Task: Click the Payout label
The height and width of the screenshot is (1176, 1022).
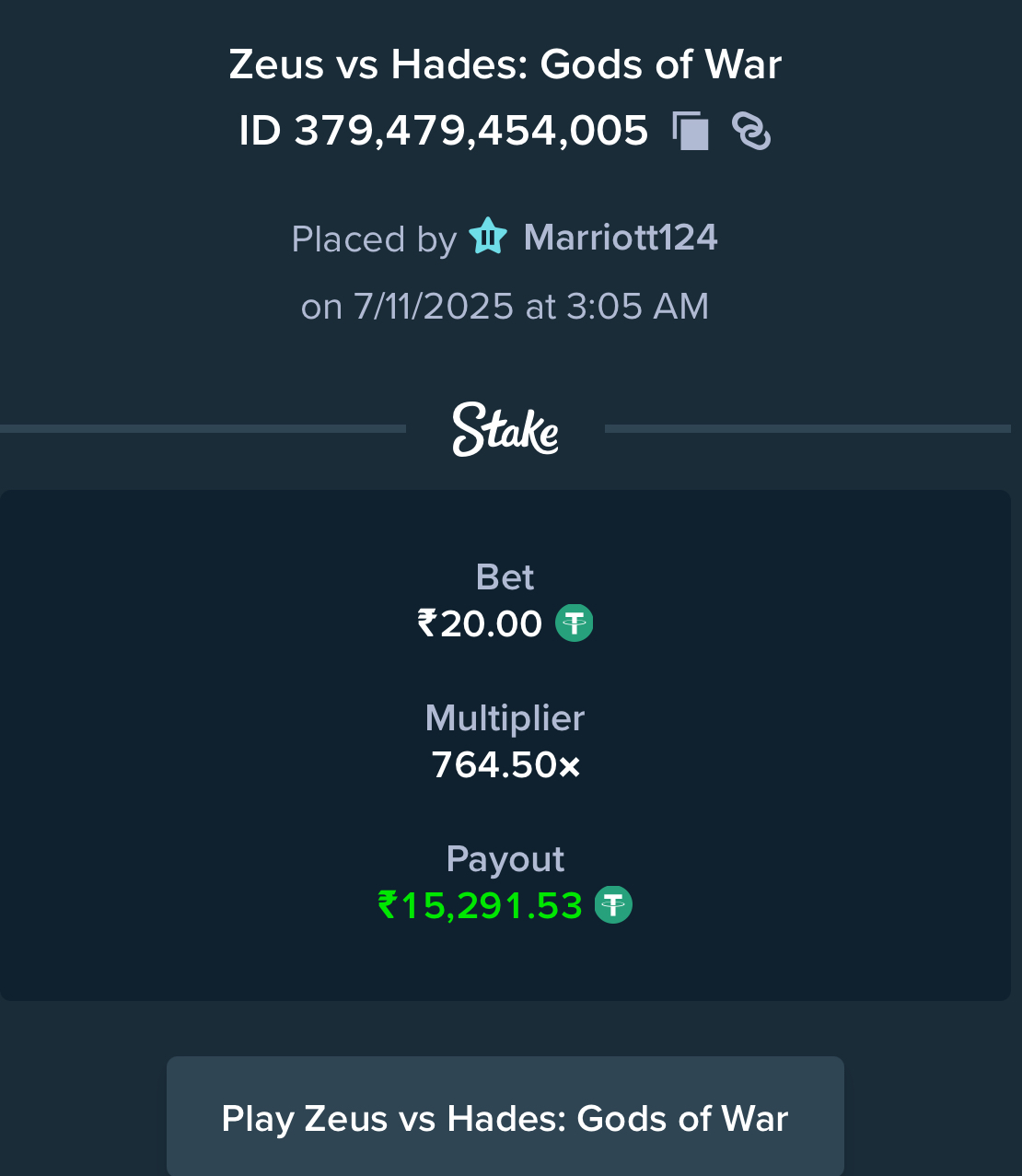Action: coord(505,859)
